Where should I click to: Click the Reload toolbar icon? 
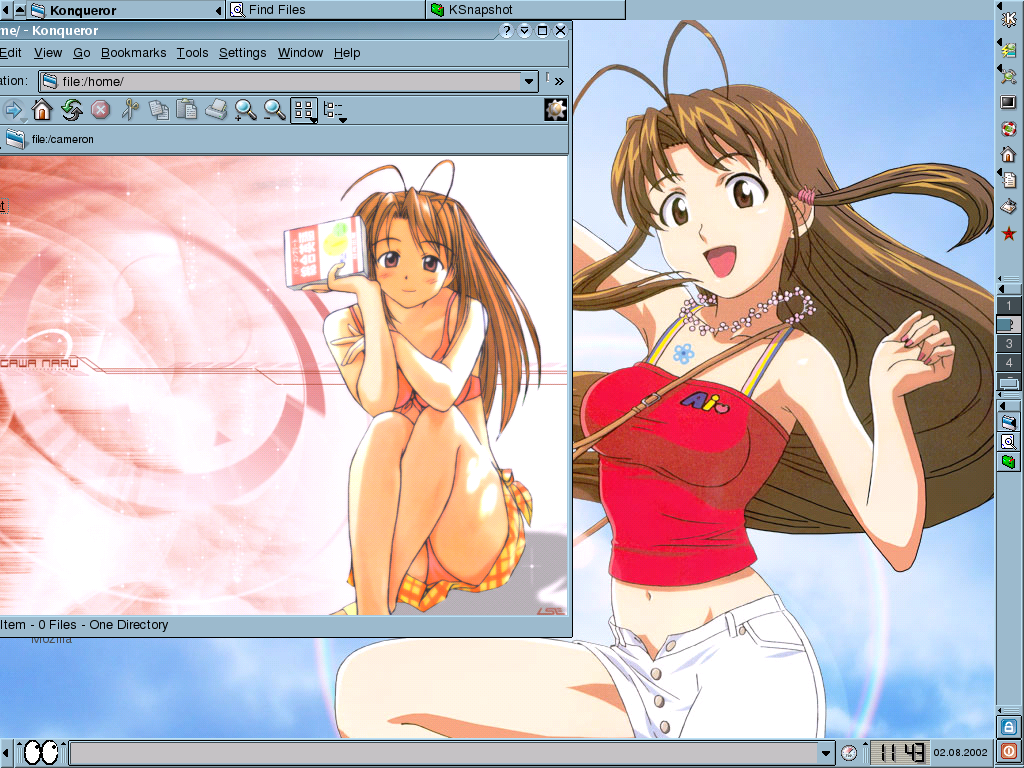pos(71,110)
